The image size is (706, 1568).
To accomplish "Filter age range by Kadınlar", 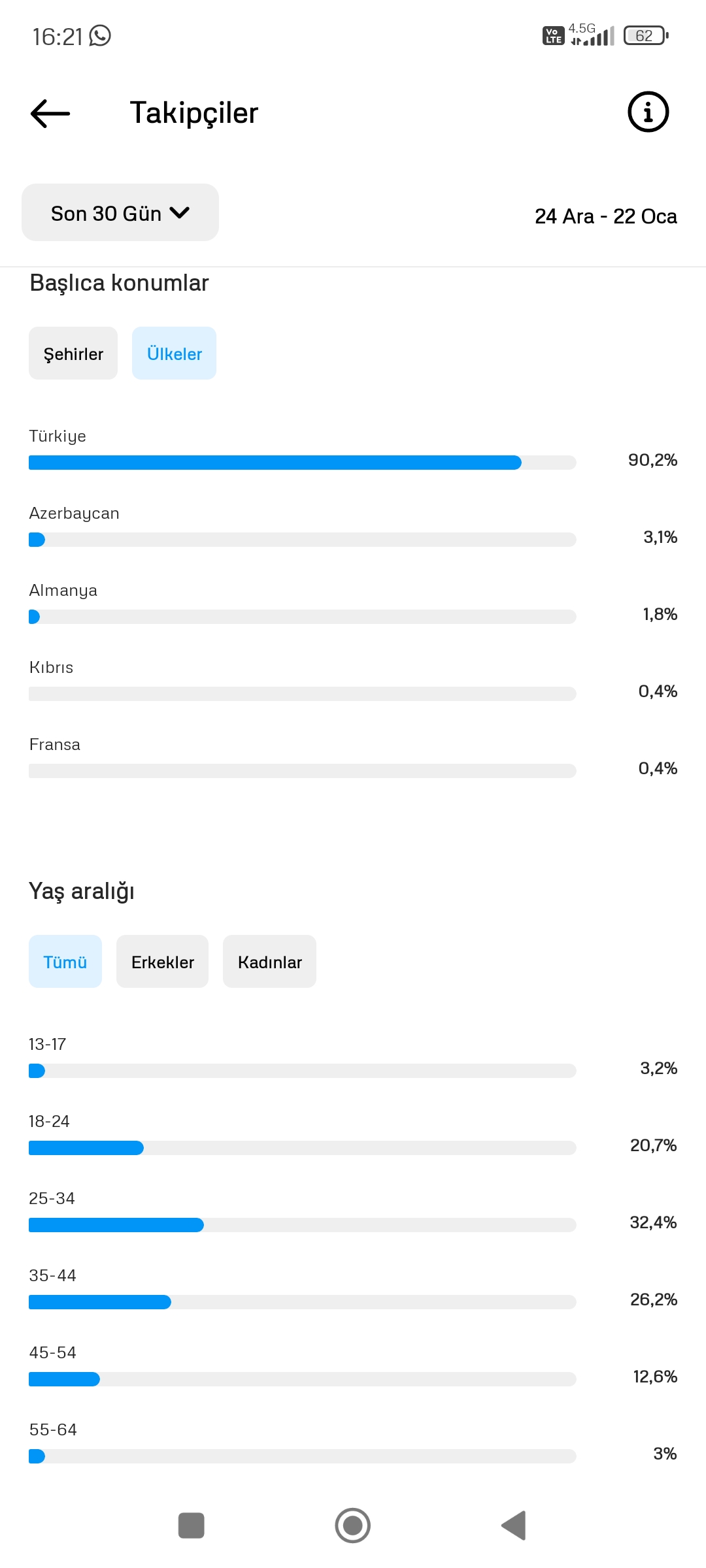I will 269,962.
